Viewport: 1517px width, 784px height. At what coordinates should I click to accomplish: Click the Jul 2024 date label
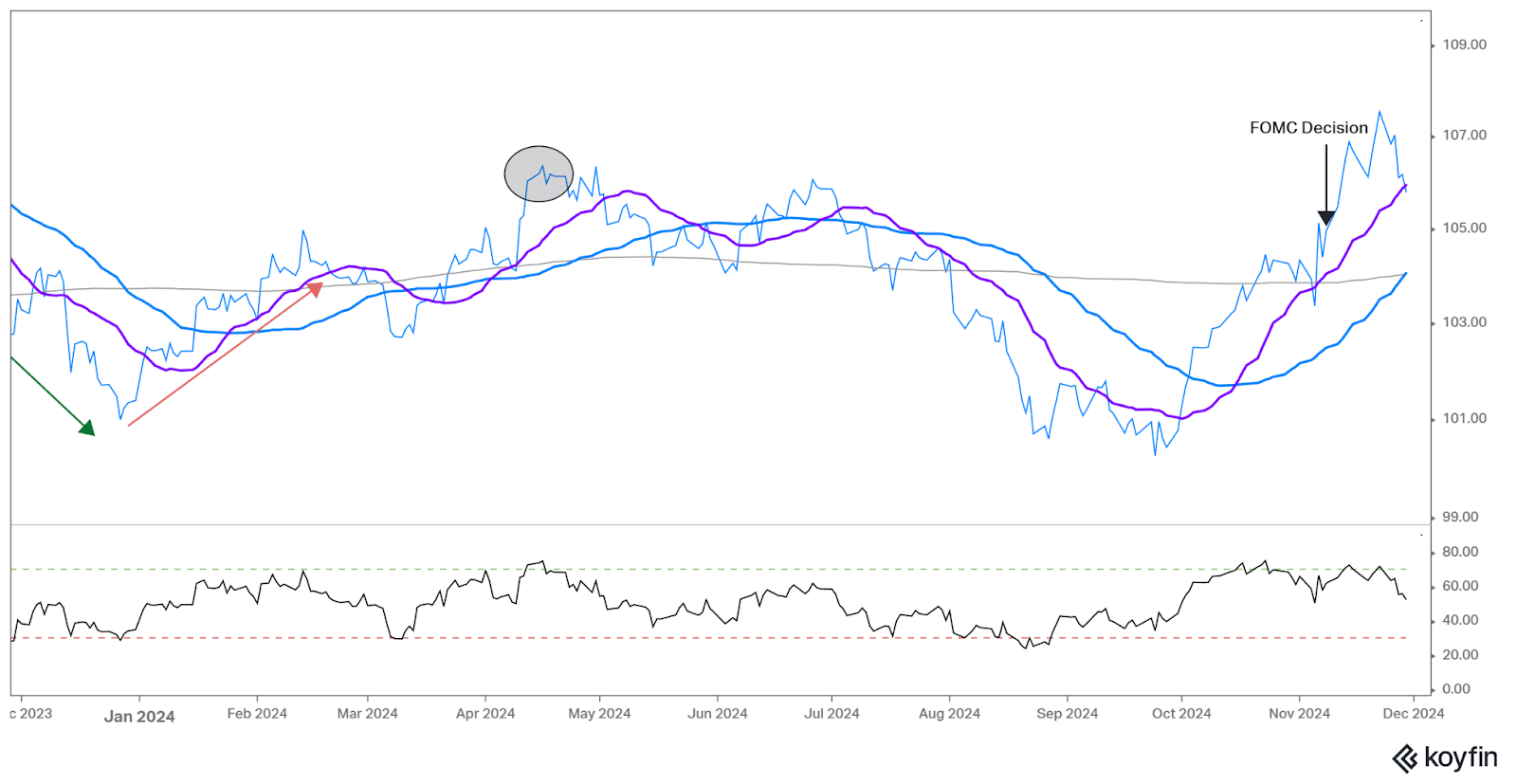click(x=832, y=714)
